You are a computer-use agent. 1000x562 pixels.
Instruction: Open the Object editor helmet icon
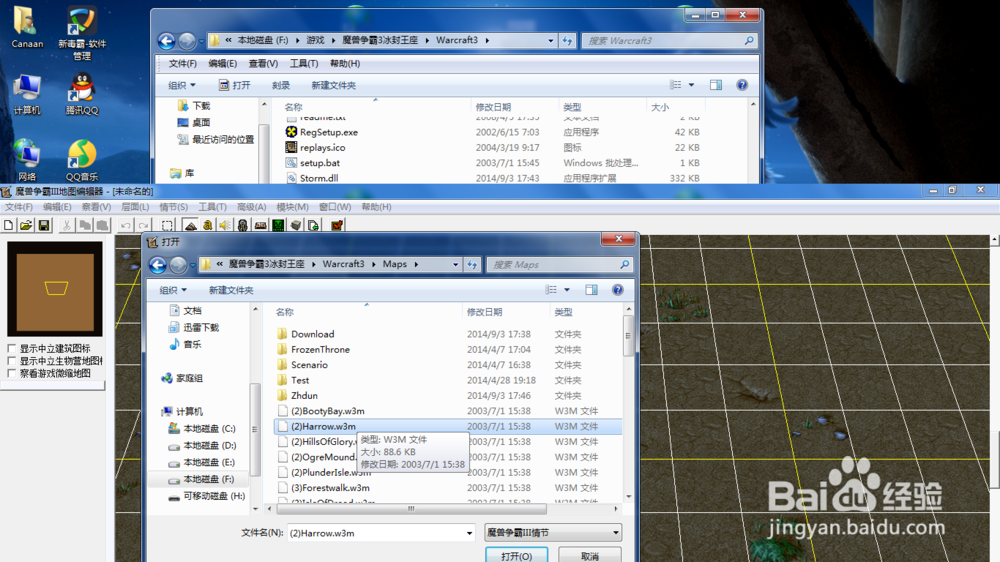point(242,225)
